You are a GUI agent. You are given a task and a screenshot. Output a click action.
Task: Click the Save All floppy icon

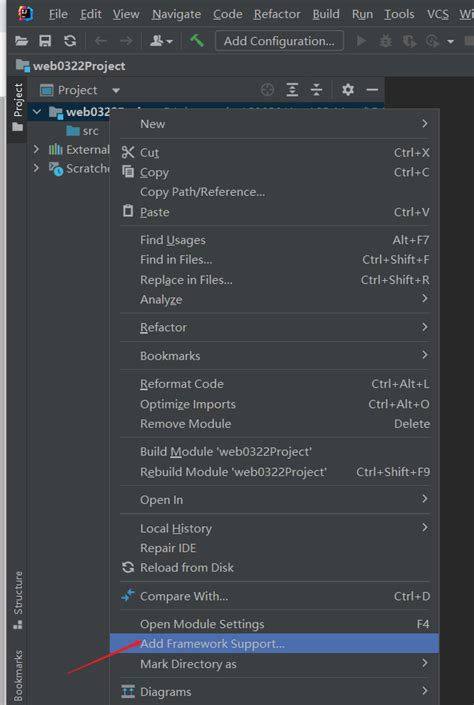tap(45, 41)
